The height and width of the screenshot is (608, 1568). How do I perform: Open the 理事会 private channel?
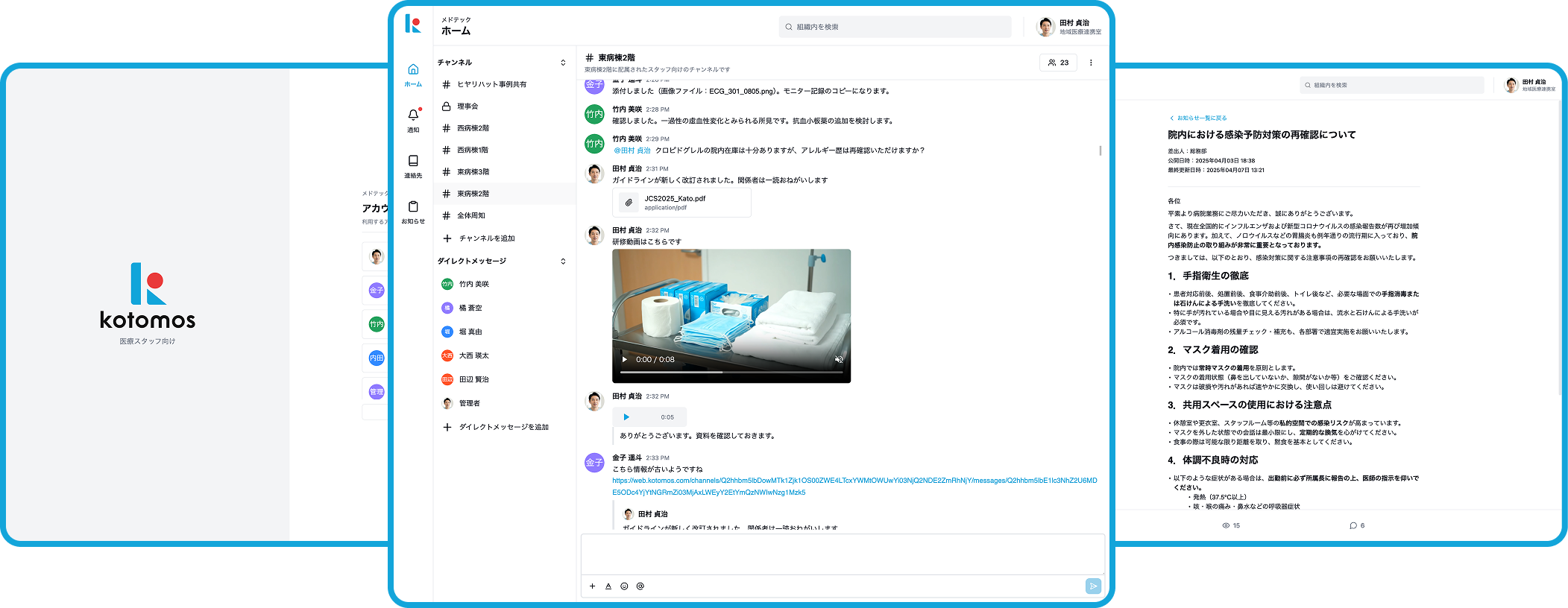coord(505,107)
